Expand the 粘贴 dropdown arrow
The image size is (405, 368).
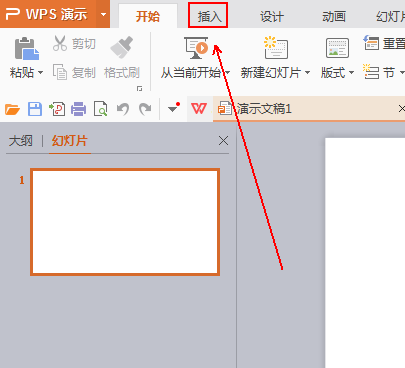[40, 72]
